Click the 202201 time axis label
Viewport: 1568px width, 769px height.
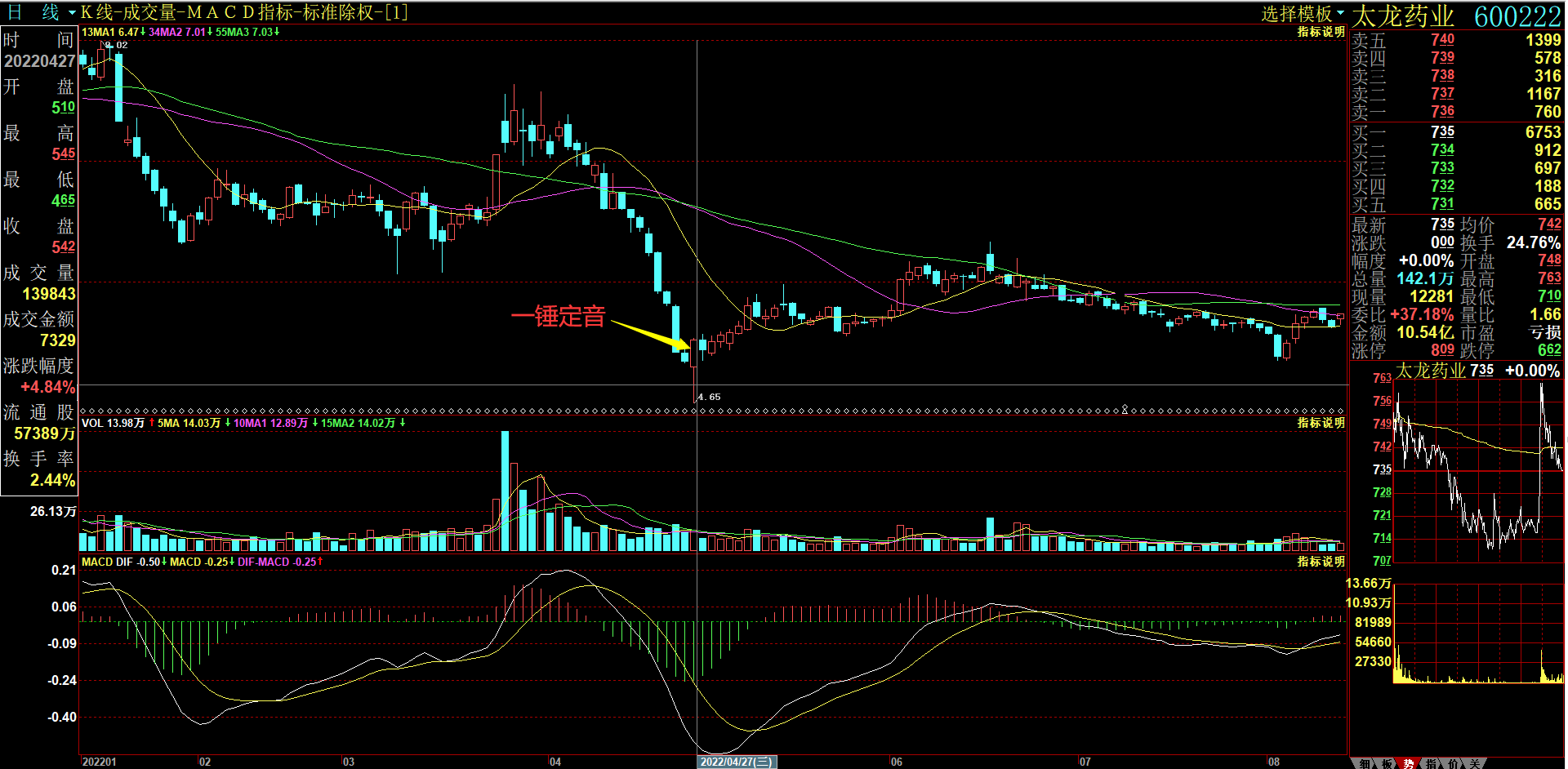click(x=100, y=762)
